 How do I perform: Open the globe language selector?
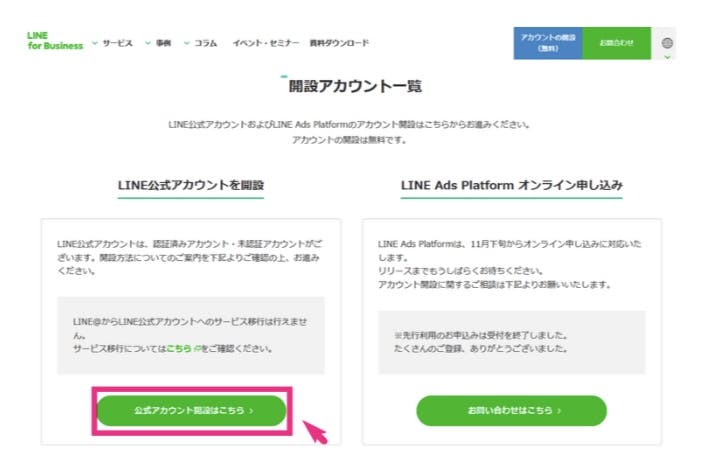(x=668, y=42)
